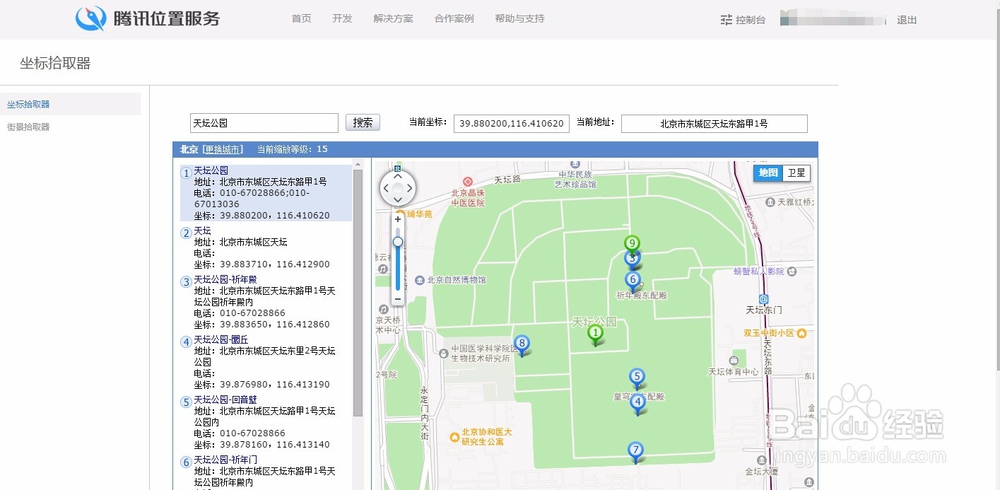Image resolution: width=1000 pixels, height=490 pixels.
Task: Open result 天坛公园-祈年殿 in the list
Action: (225, 279)
